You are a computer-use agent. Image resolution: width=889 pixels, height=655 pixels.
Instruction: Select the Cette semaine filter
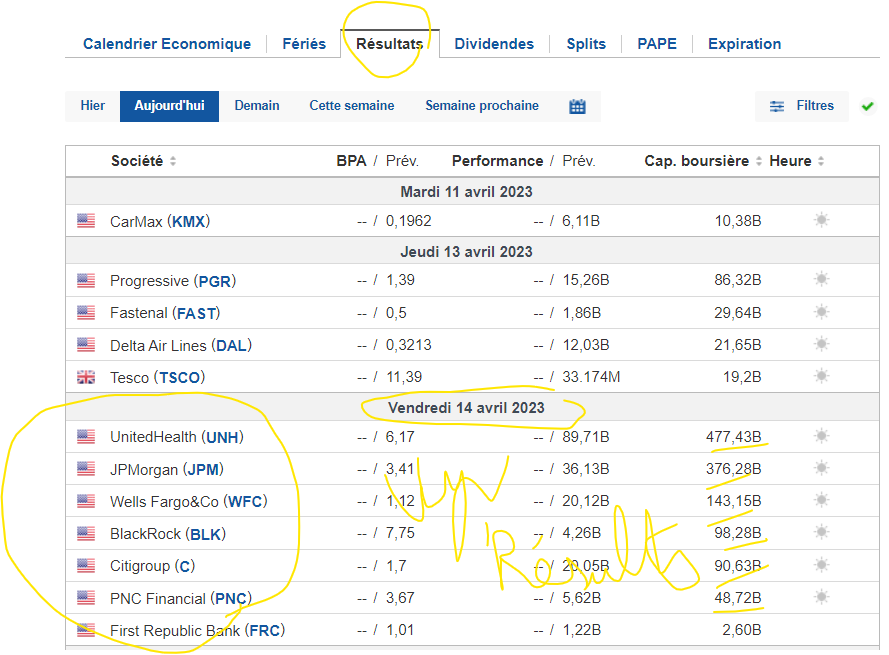click(352, 106)
